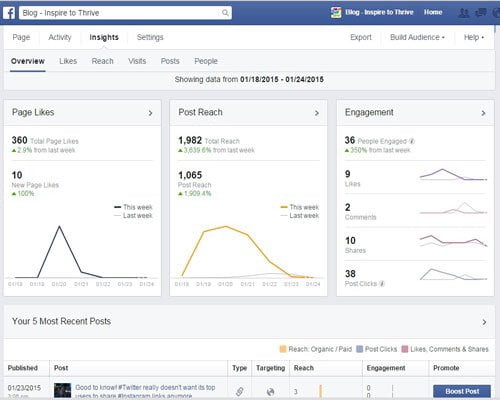This screenshot has width=500, height=400.
Task: Click info icon next to People Engaged
Action: [x=412, y=141]
